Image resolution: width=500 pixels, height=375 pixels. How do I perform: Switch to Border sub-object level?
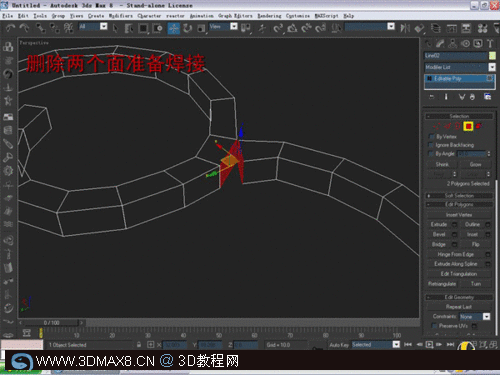click(458, 126)
